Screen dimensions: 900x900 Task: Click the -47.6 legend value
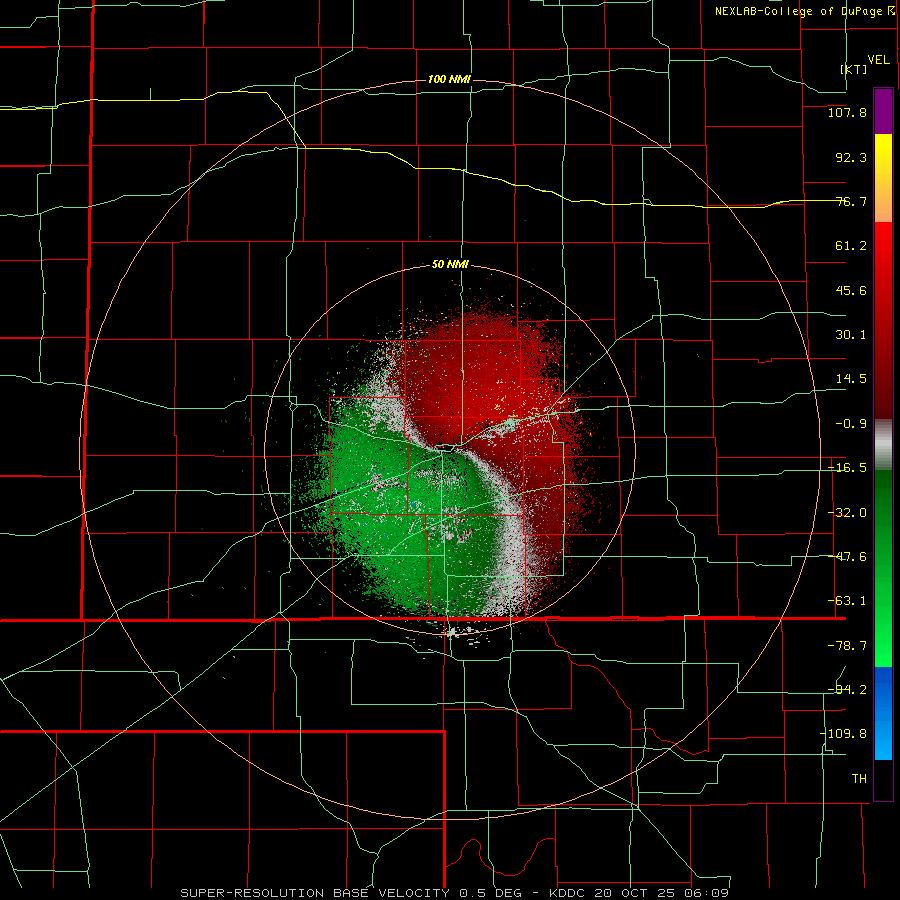pos(847,557)
